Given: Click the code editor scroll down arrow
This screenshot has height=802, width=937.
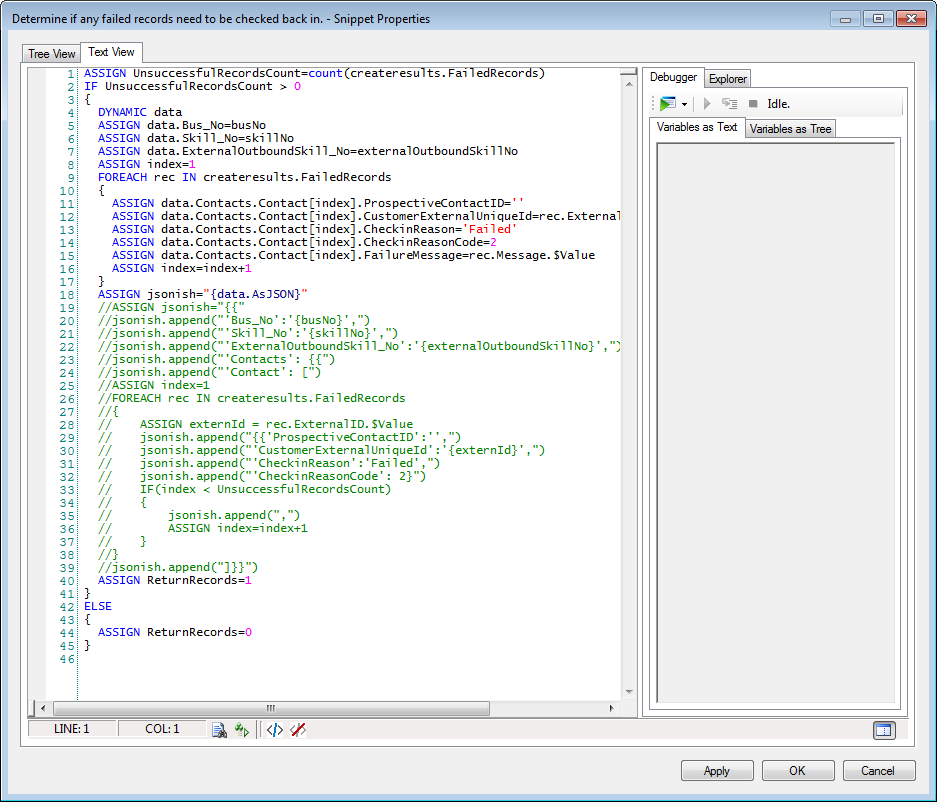Looking at the screenshot, I should pyautogui.click(x=628, y=690).
